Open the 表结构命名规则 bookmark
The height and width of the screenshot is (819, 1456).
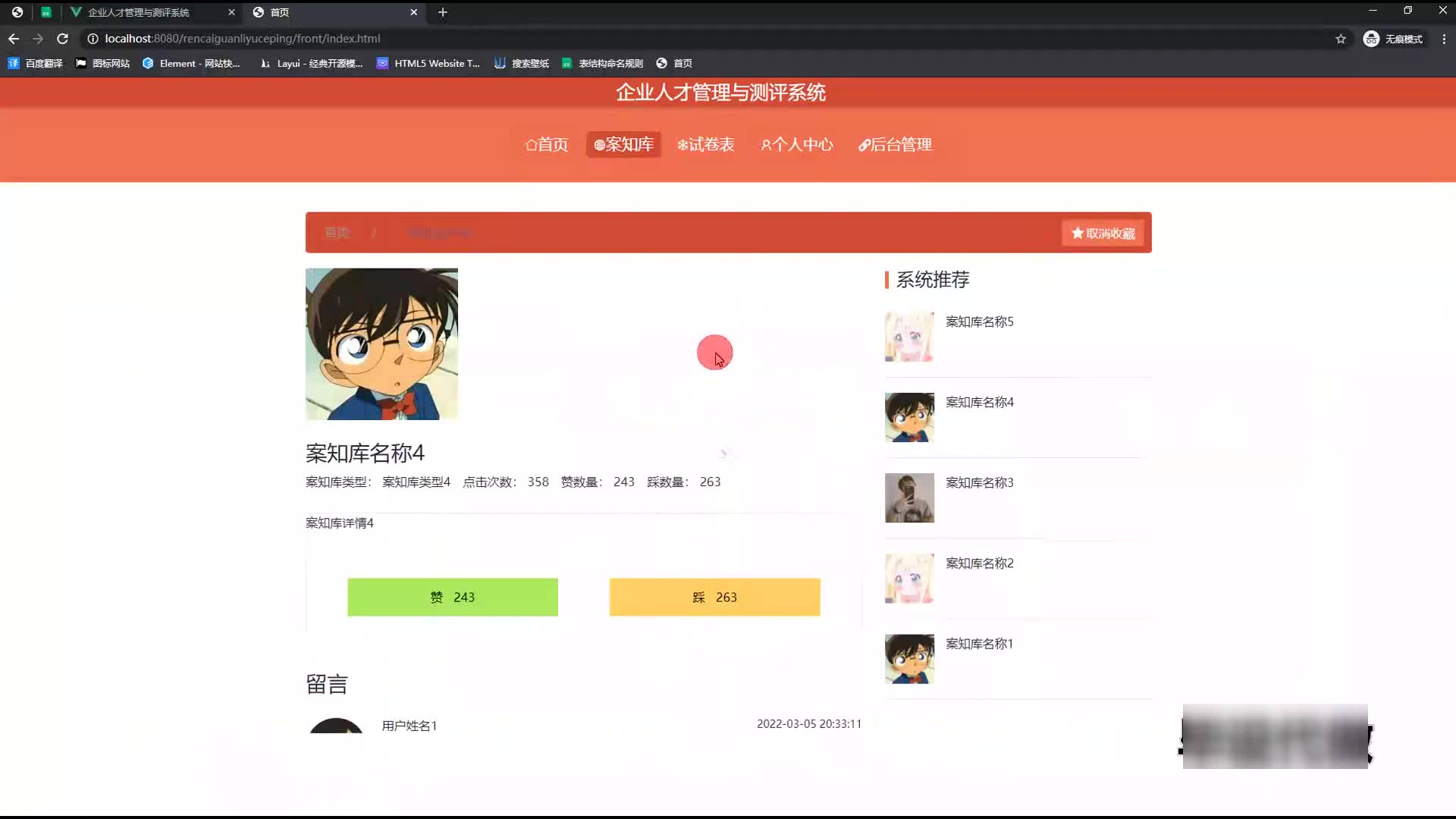pos(603,64)
